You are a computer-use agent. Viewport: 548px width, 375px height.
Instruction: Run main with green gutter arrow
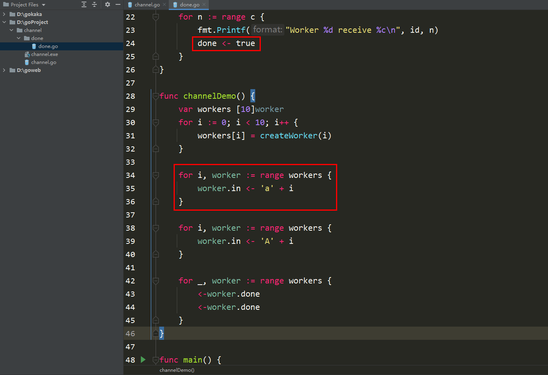click(143, 360)
